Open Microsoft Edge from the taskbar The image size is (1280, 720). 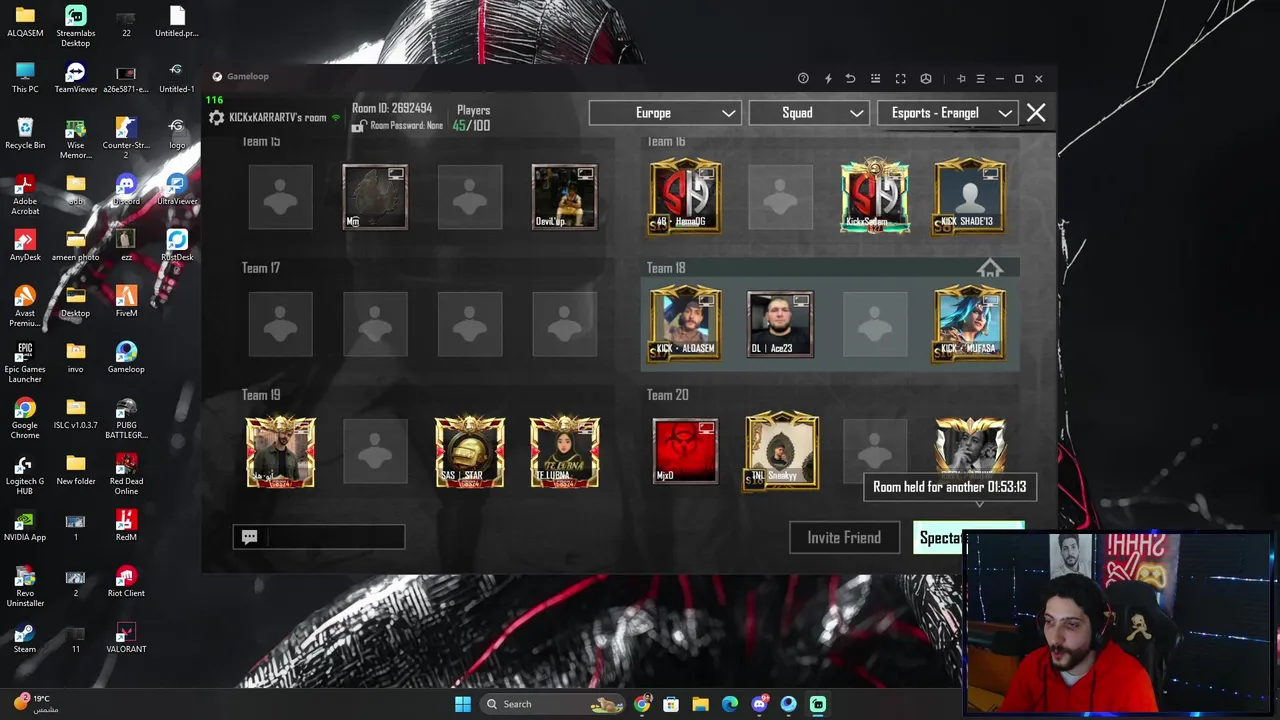coord(730,704)
